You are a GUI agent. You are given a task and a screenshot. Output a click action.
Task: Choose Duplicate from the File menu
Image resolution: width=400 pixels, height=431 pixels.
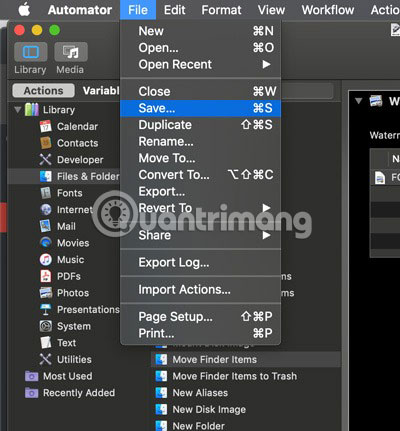coord(200,125)
